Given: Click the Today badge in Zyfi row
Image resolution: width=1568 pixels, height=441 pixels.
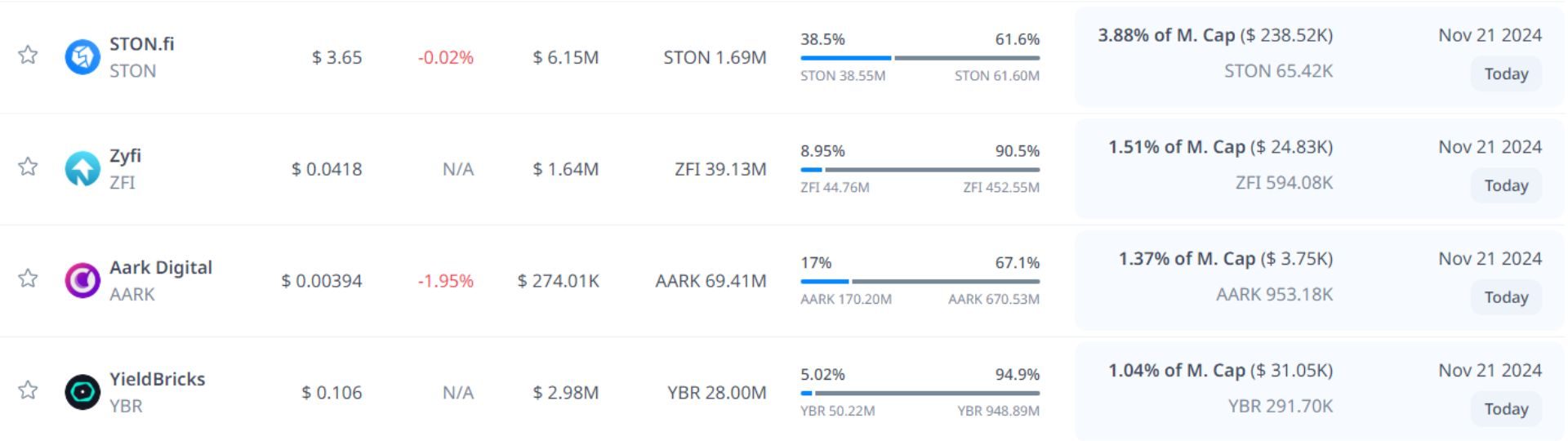Looking at the screenshot, I should pyautogui.click(x=1506, y=186).
